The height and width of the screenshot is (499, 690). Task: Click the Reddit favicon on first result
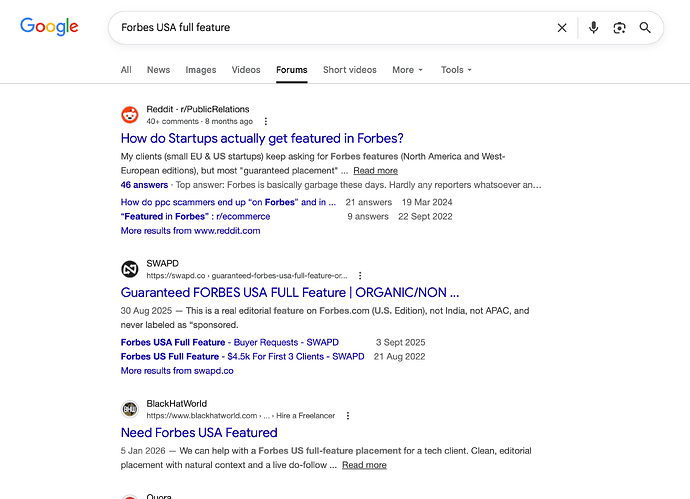coord(130,115)
